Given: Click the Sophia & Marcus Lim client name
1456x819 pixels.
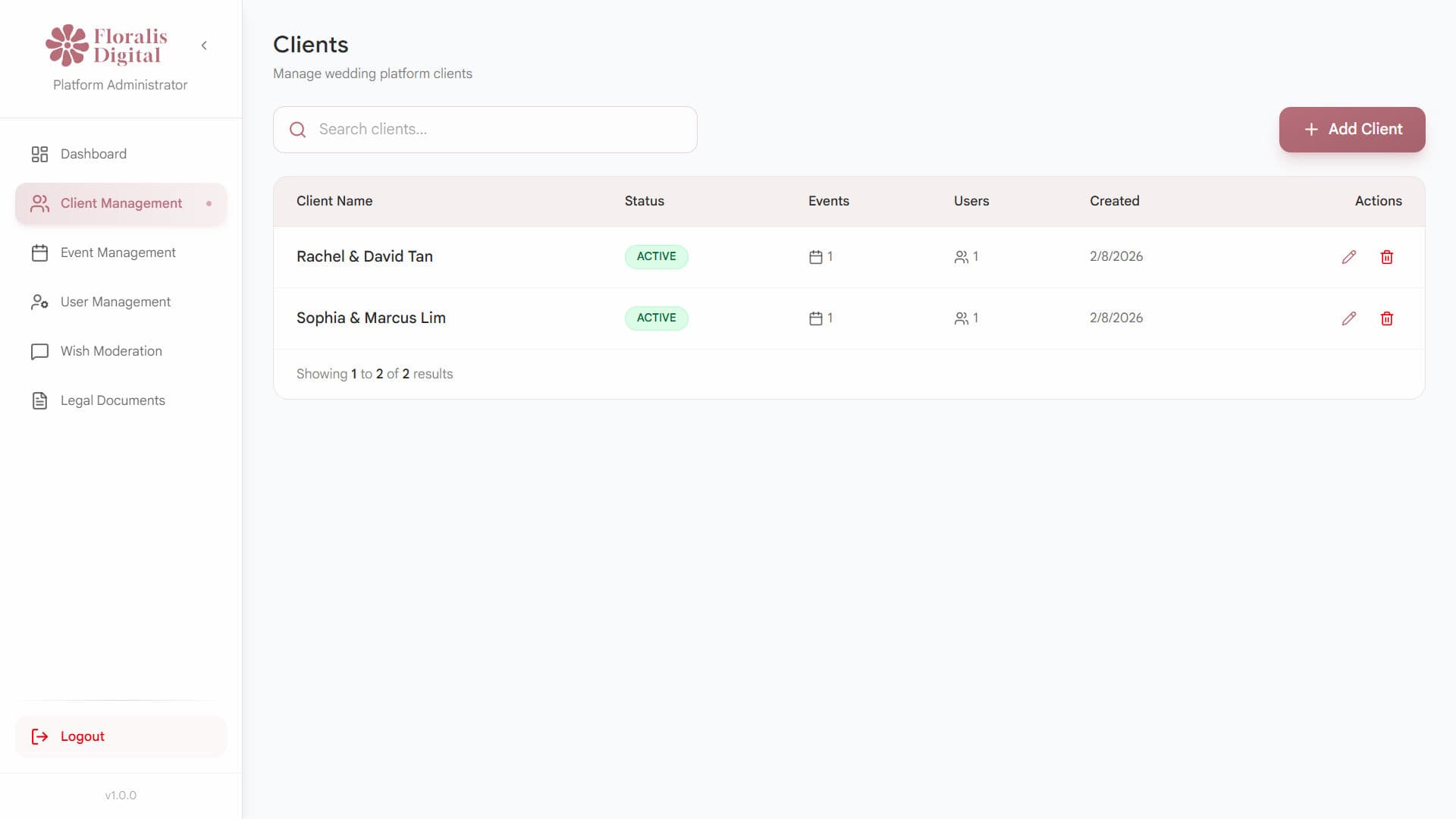Looking at the screenshot, I should point(371,318).
